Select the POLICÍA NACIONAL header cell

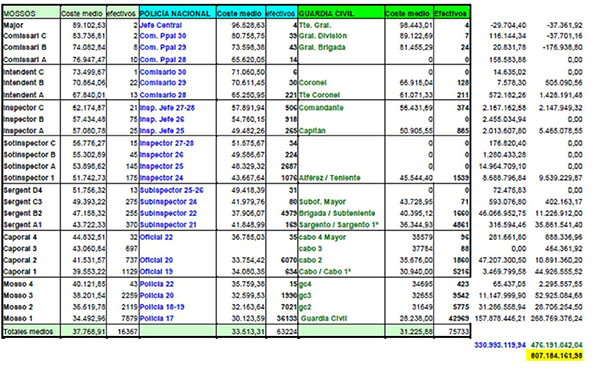(178, 13)
